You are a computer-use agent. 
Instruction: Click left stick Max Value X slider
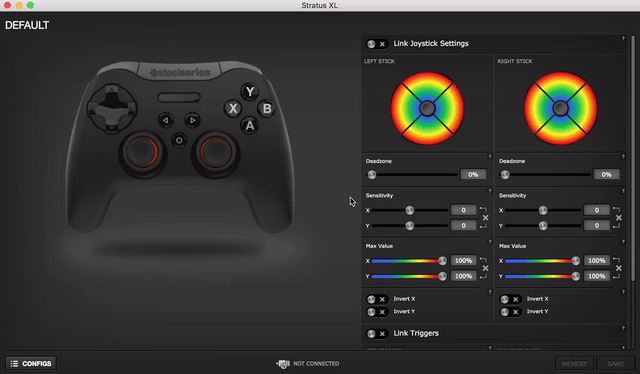click(x=409, y=261)
